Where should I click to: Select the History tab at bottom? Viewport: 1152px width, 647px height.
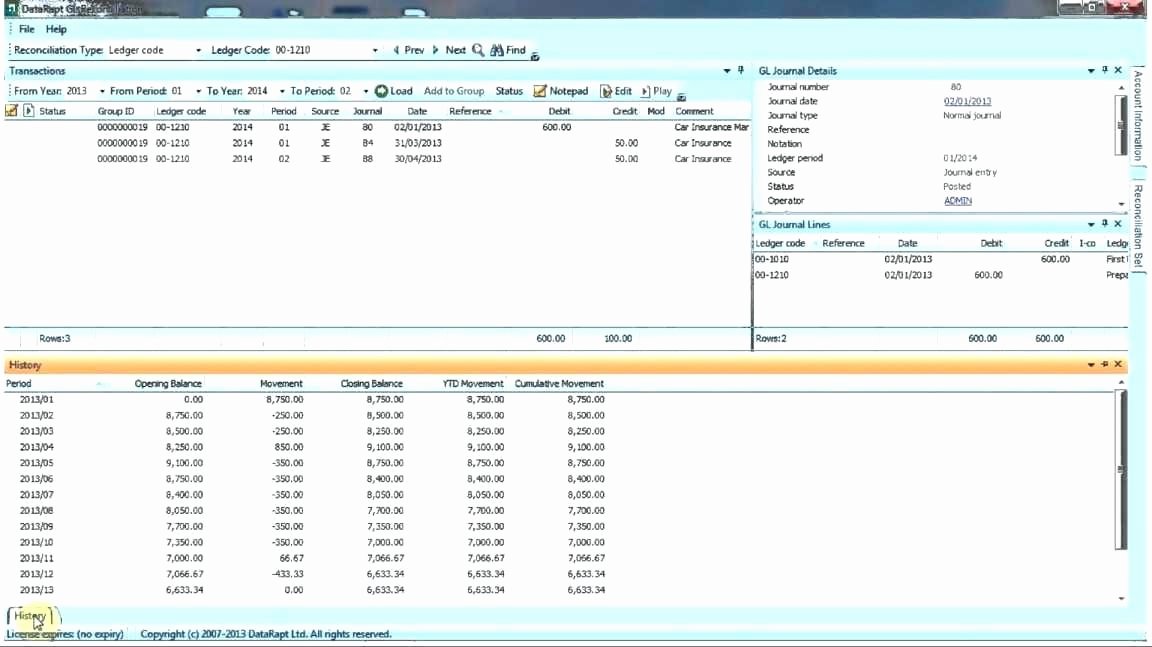tap(30, 616)
